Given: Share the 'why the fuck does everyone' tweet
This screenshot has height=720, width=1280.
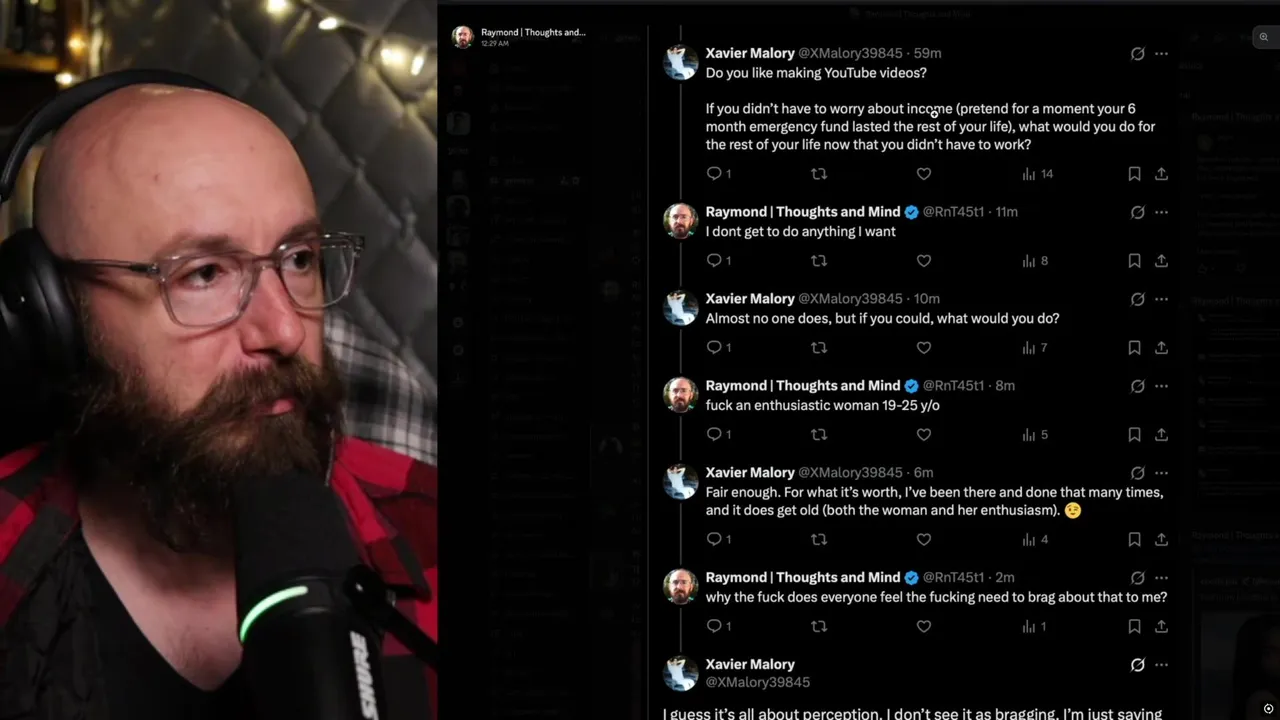Looking at the screenshot, I should tap(1161, 626).
